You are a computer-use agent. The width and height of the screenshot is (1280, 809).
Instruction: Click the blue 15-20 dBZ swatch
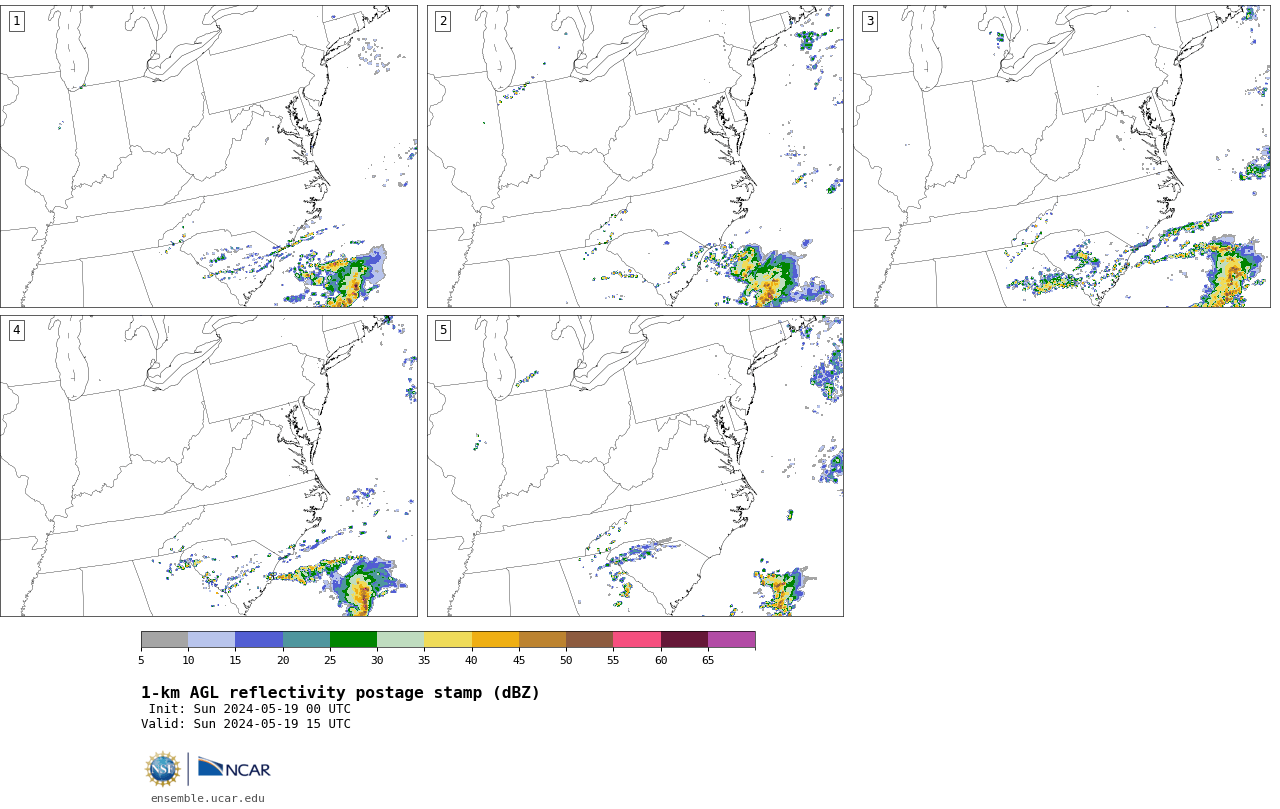259,640
